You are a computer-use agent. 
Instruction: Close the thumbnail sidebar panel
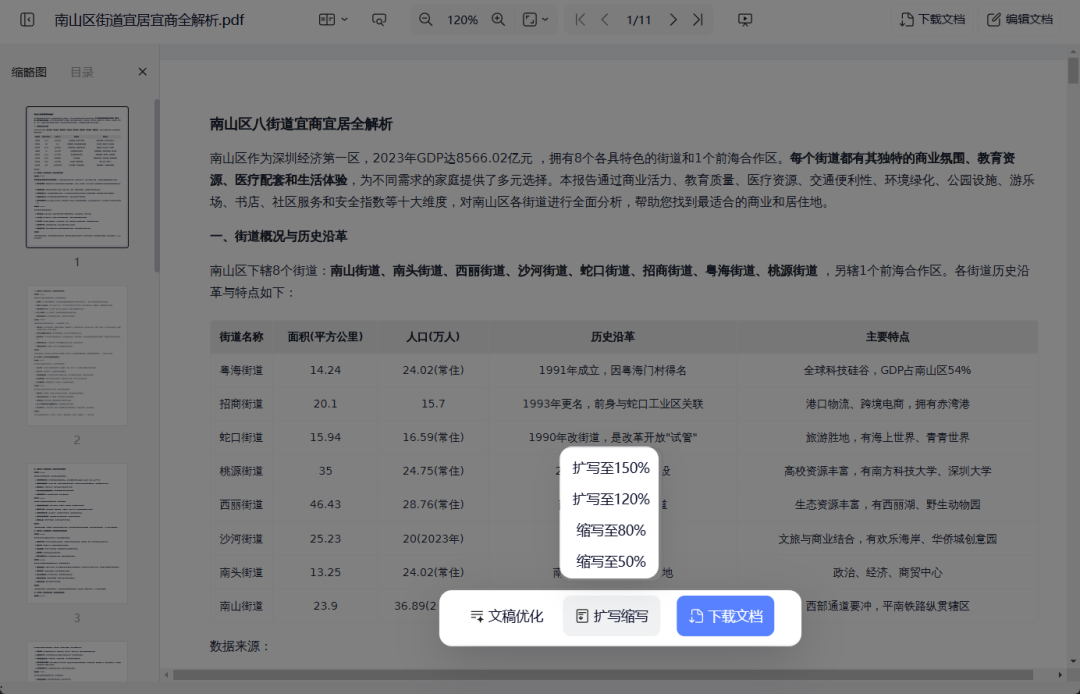[142, 72]
